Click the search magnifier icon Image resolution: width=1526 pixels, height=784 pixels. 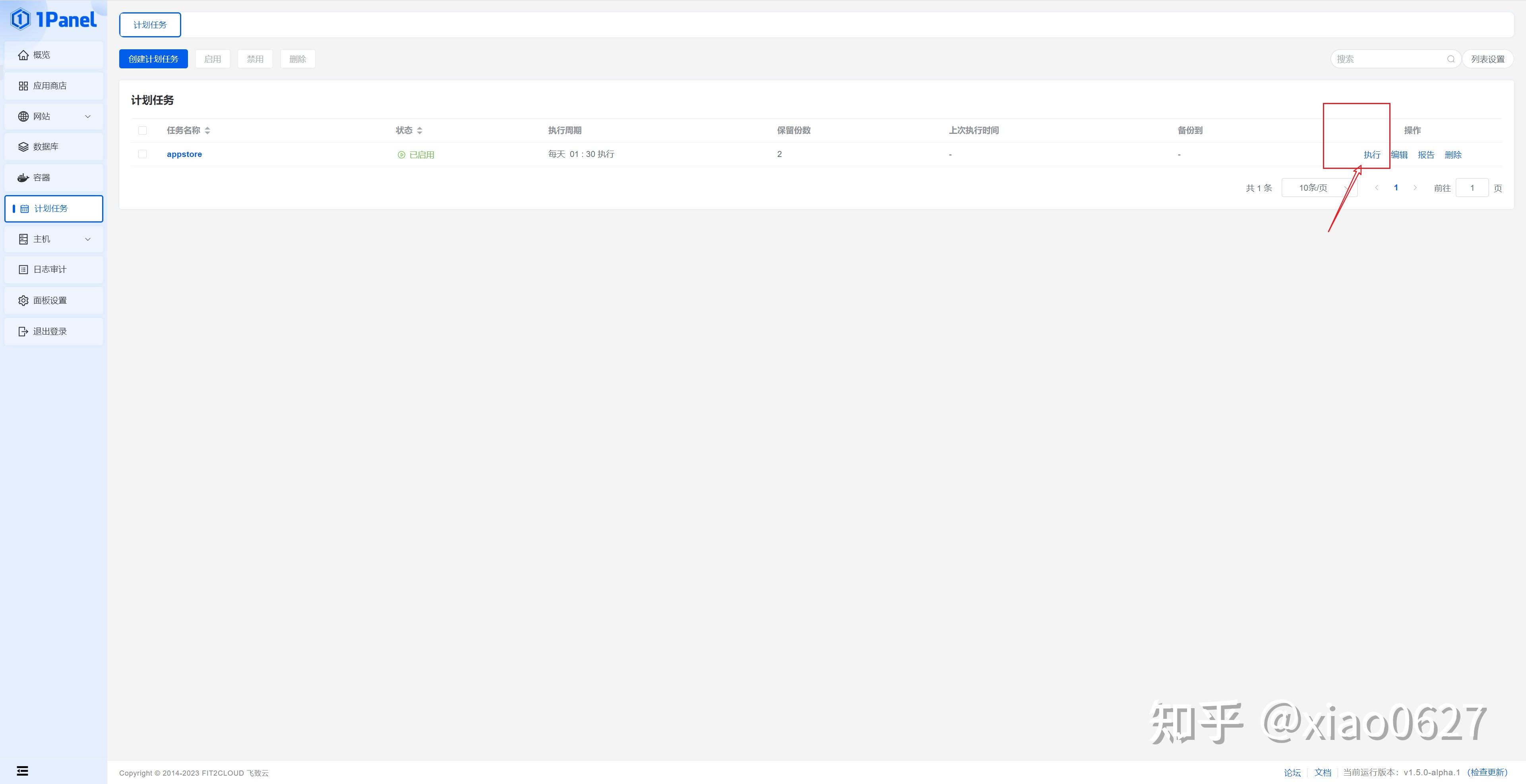pos(1451,59)
